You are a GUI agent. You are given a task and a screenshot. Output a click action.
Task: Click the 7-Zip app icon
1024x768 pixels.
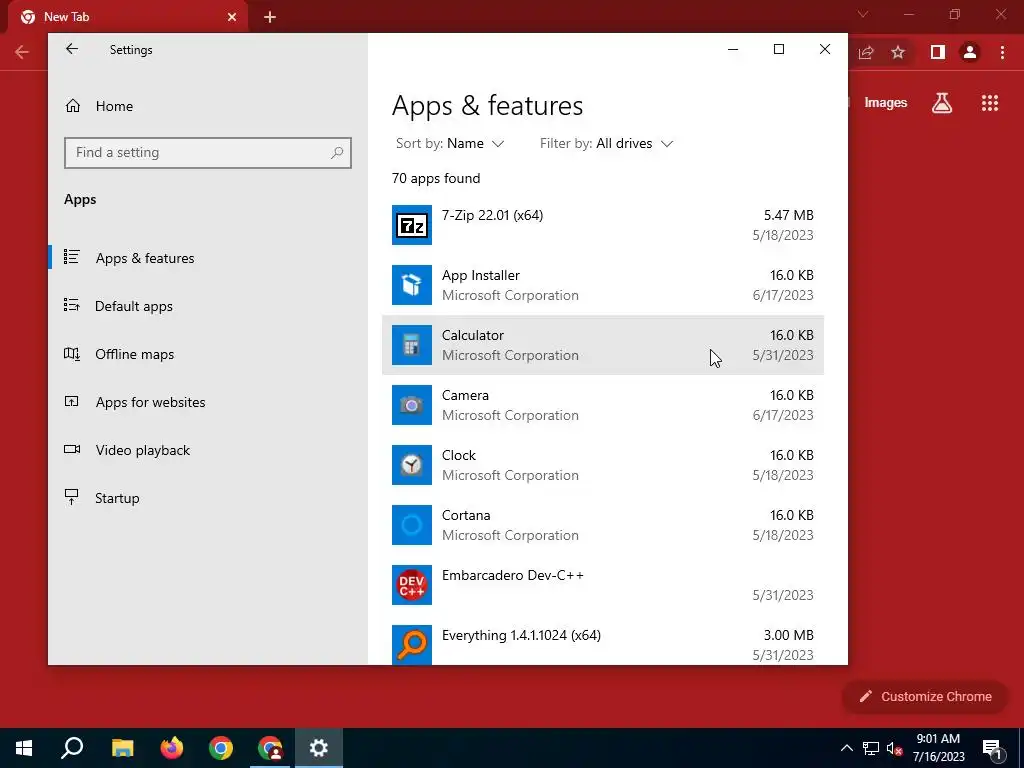coord(411,225)
